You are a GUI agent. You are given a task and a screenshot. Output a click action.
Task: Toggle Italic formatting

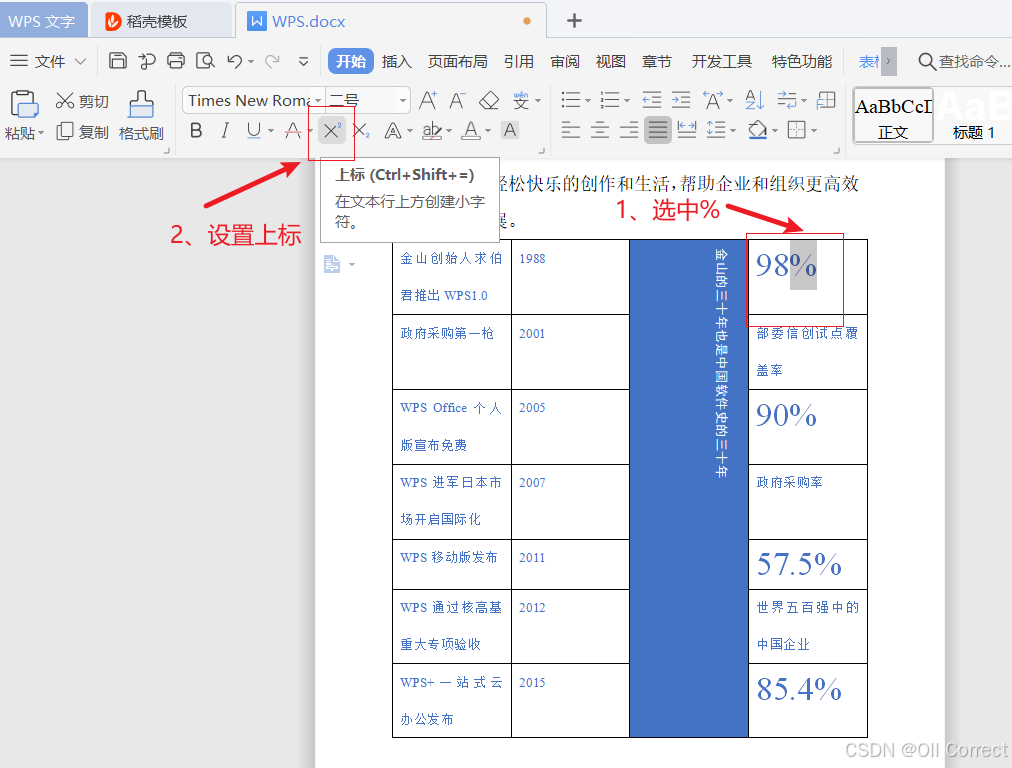(225, 131)
